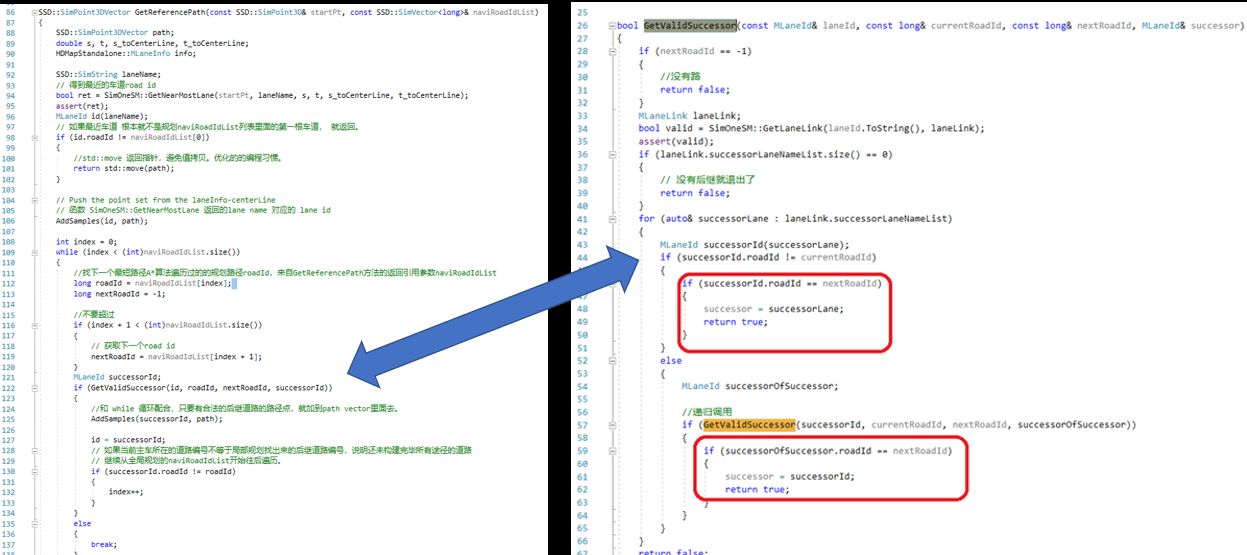
Task: Collapse the for loop at line 41
Action: tap(612, 219)
